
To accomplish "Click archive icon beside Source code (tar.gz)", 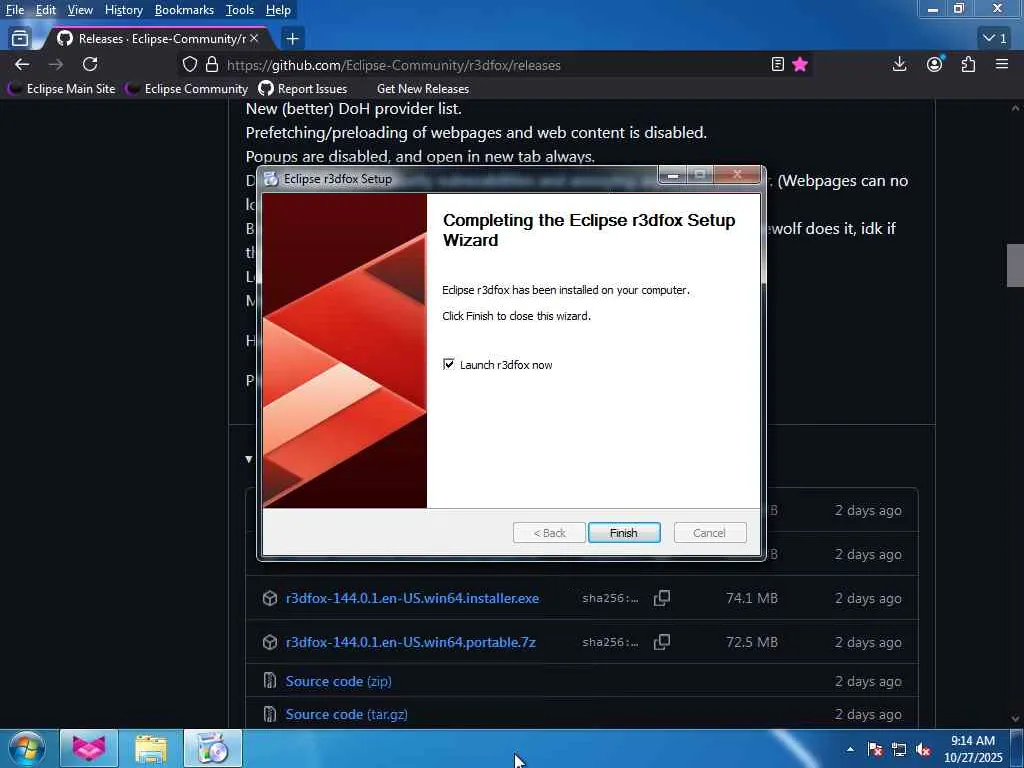I will click(x=270, y=714).
